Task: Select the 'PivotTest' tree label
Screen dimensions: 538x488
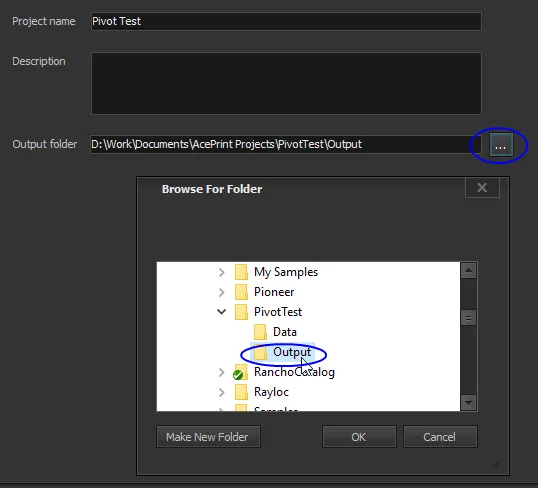Action: 278,312
